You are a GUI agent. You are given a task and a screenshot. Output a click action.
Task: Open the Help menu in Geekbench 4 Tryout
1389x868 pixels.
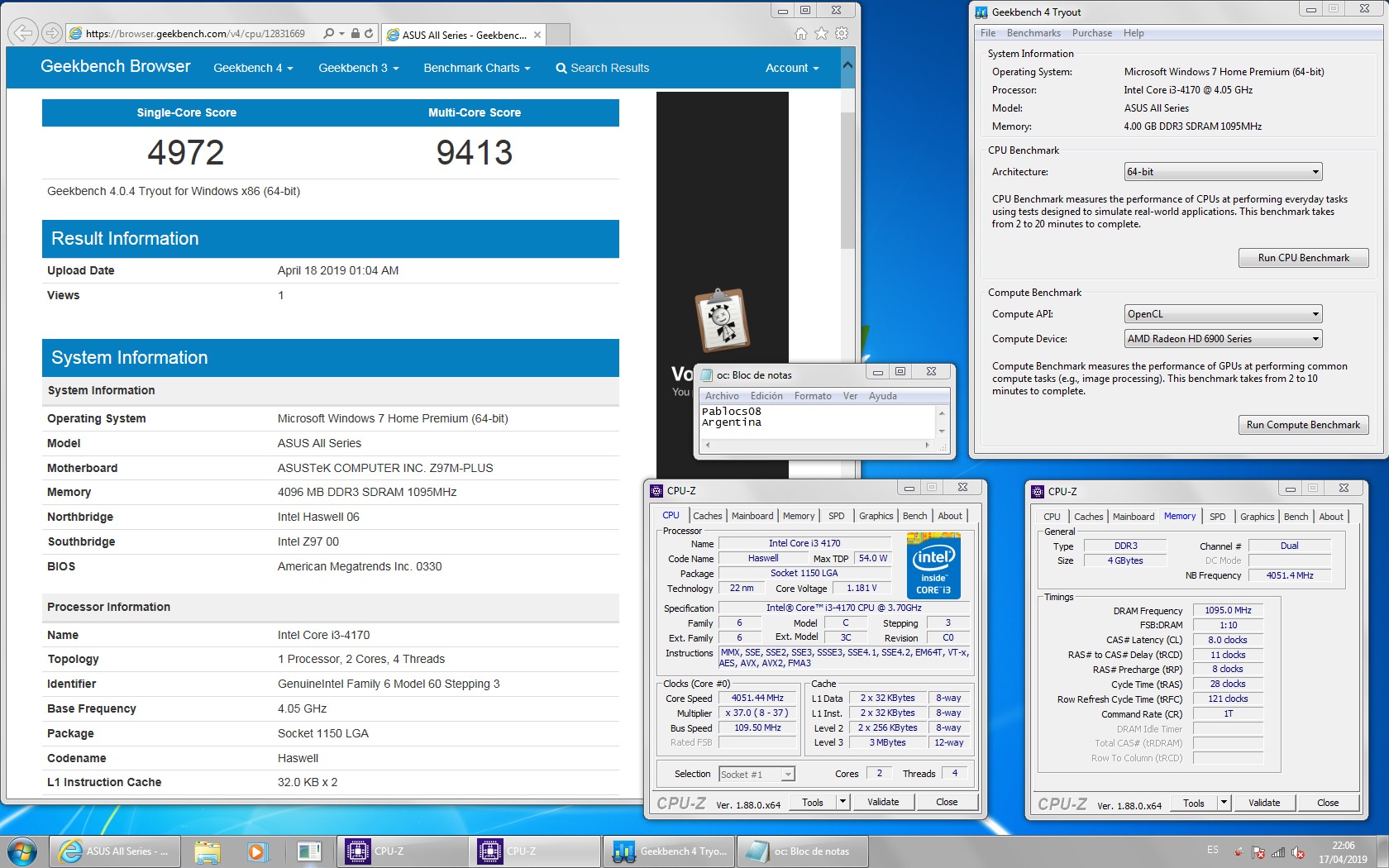click(1134, 33)
